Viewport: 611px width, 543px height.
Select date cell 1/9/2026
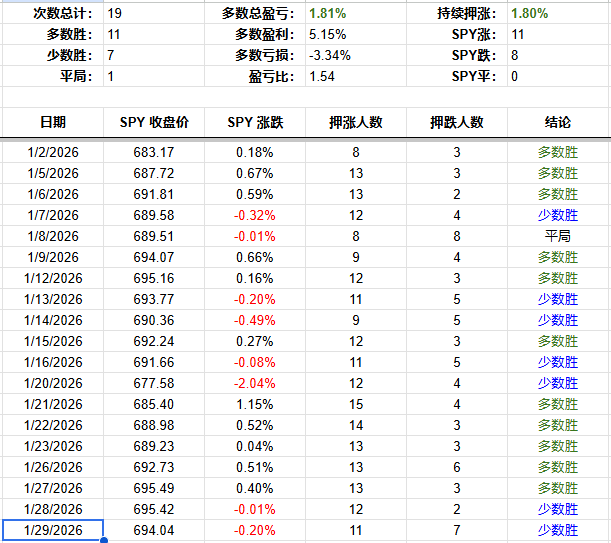pos(53,257)
